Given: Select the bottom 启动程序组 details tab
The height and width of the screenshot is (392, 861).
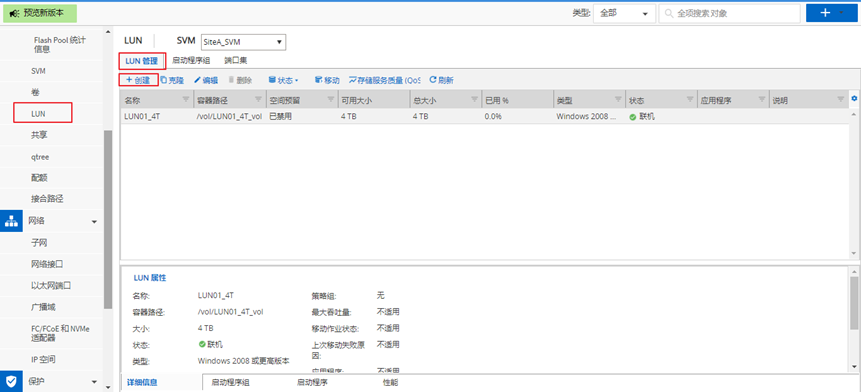Looking at the screenshot, I should pyautogui.click(x=231, y=383).
